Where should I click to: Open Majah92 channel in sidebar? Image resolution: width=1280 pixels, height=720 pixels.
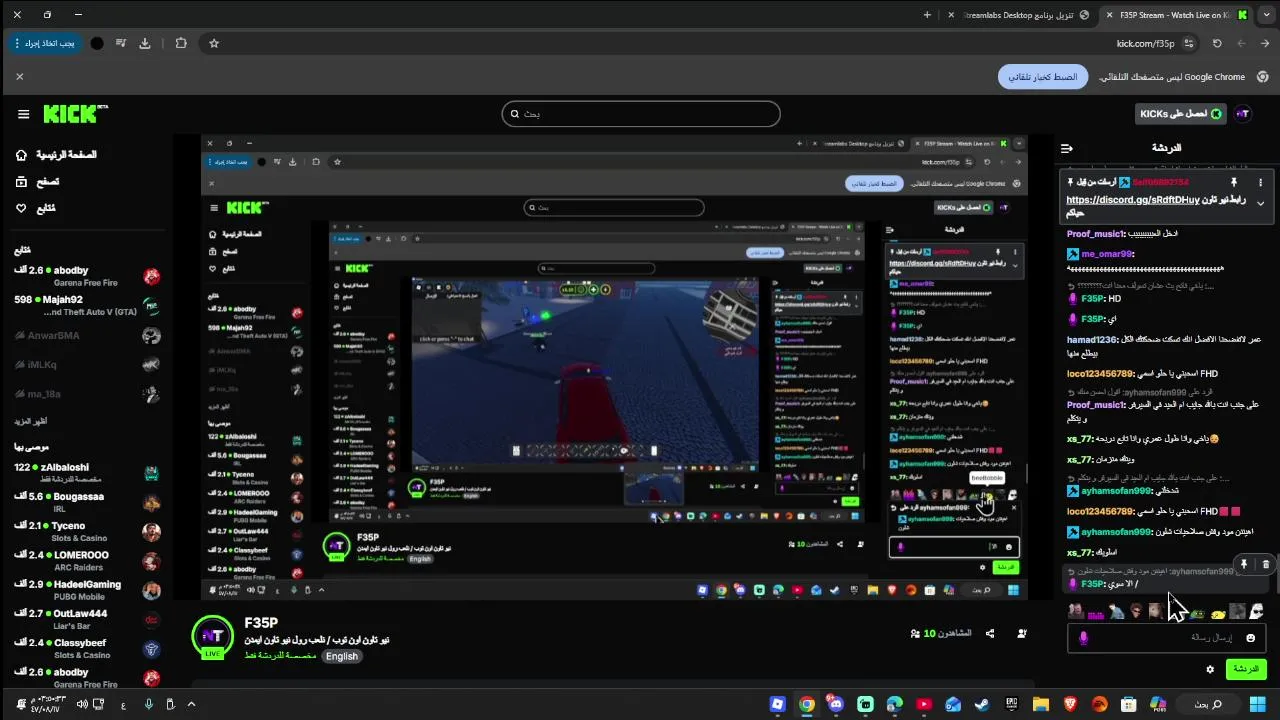click(86, 305)
